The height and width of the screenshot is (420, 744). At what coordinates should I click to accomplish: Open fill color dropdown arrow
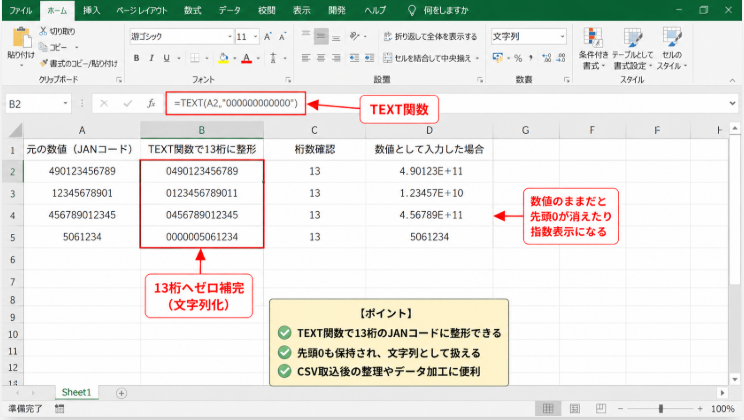[234, 58]
